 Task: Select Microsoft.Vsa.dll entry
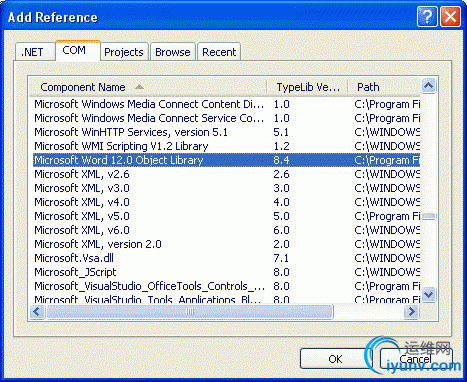coord(226,258)
